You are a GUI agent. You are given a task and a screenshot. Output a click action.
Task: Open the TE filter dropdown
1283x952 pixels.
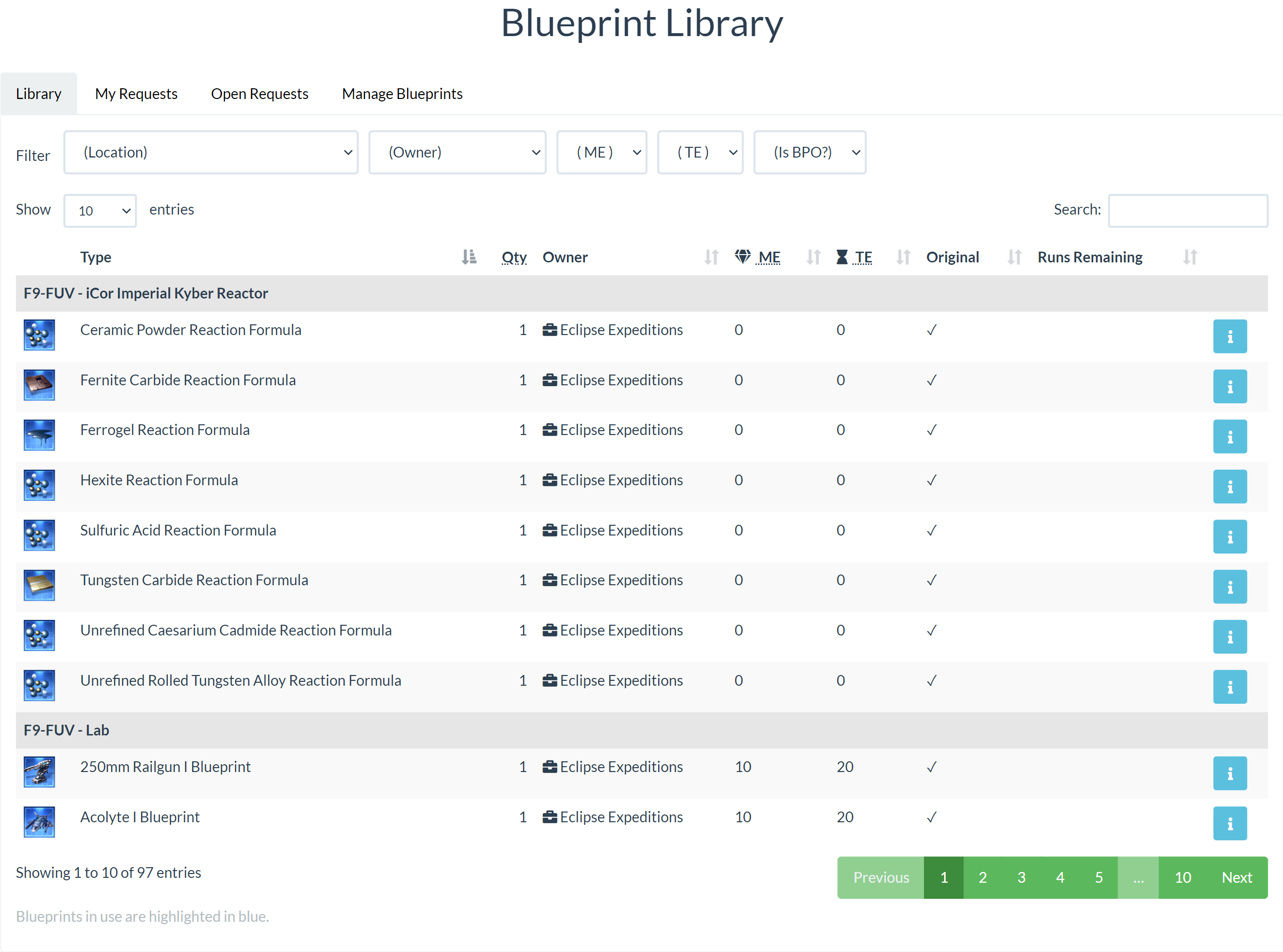[x=700, y=153]
